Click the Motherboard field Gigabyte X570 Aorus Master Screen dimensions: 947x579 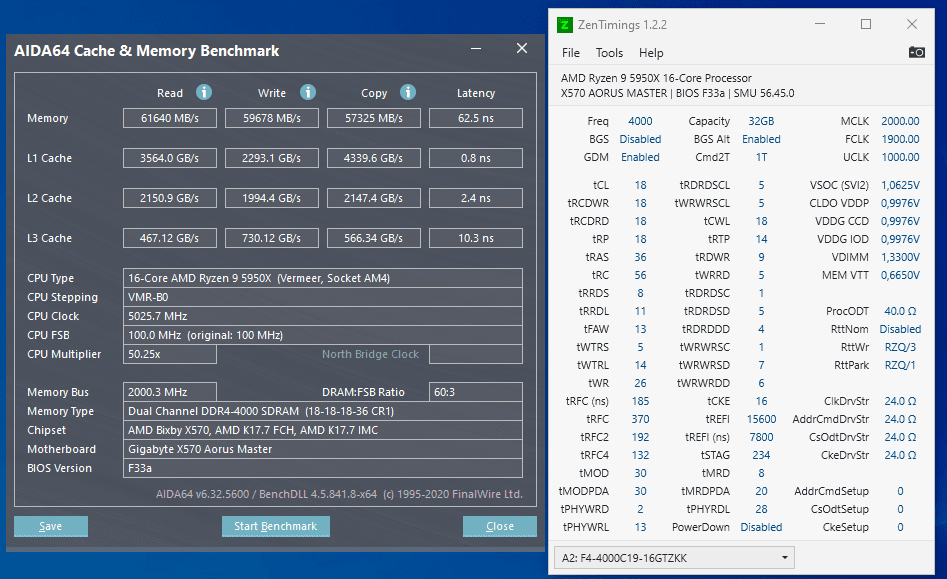tap(323, 449)
